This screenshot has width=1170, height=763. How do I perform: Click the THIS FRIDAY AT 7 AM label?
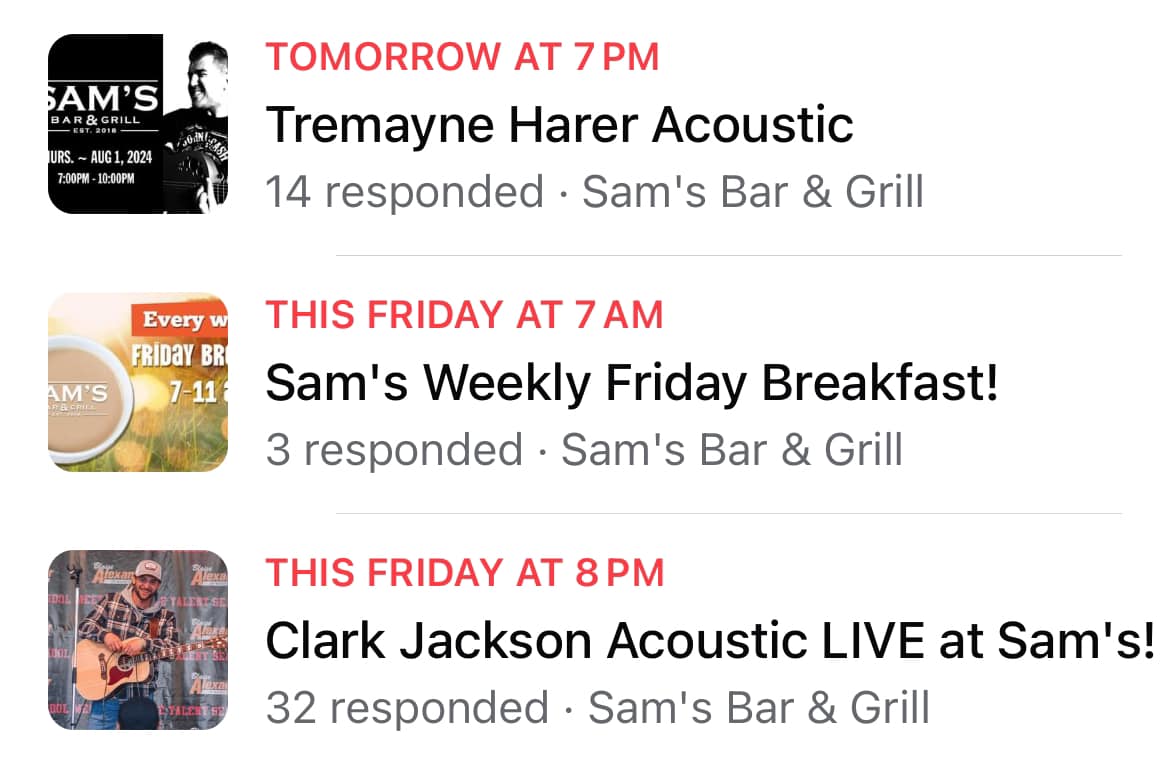pos(464,315)
